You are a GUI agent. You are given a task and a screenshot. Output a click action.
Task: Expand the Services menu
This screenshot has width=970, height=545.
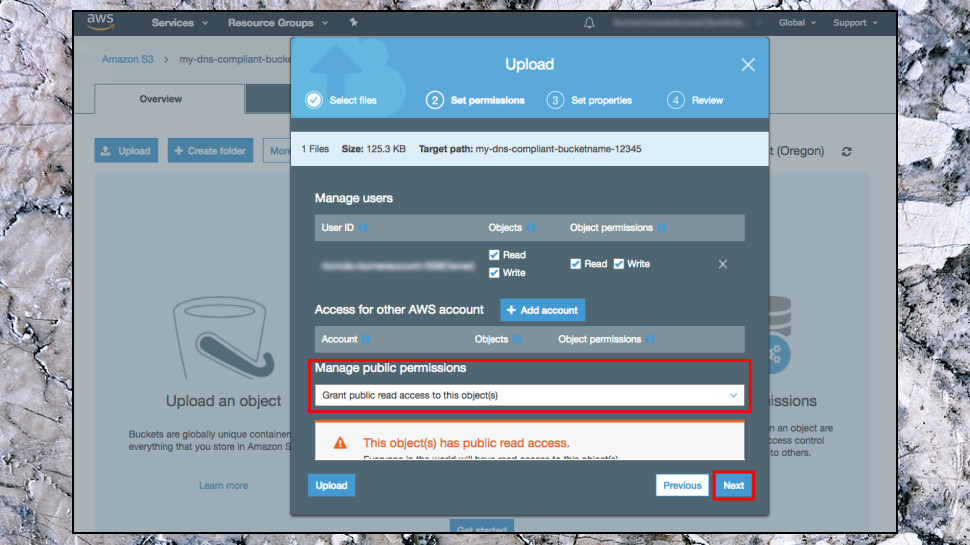(179, 23)
